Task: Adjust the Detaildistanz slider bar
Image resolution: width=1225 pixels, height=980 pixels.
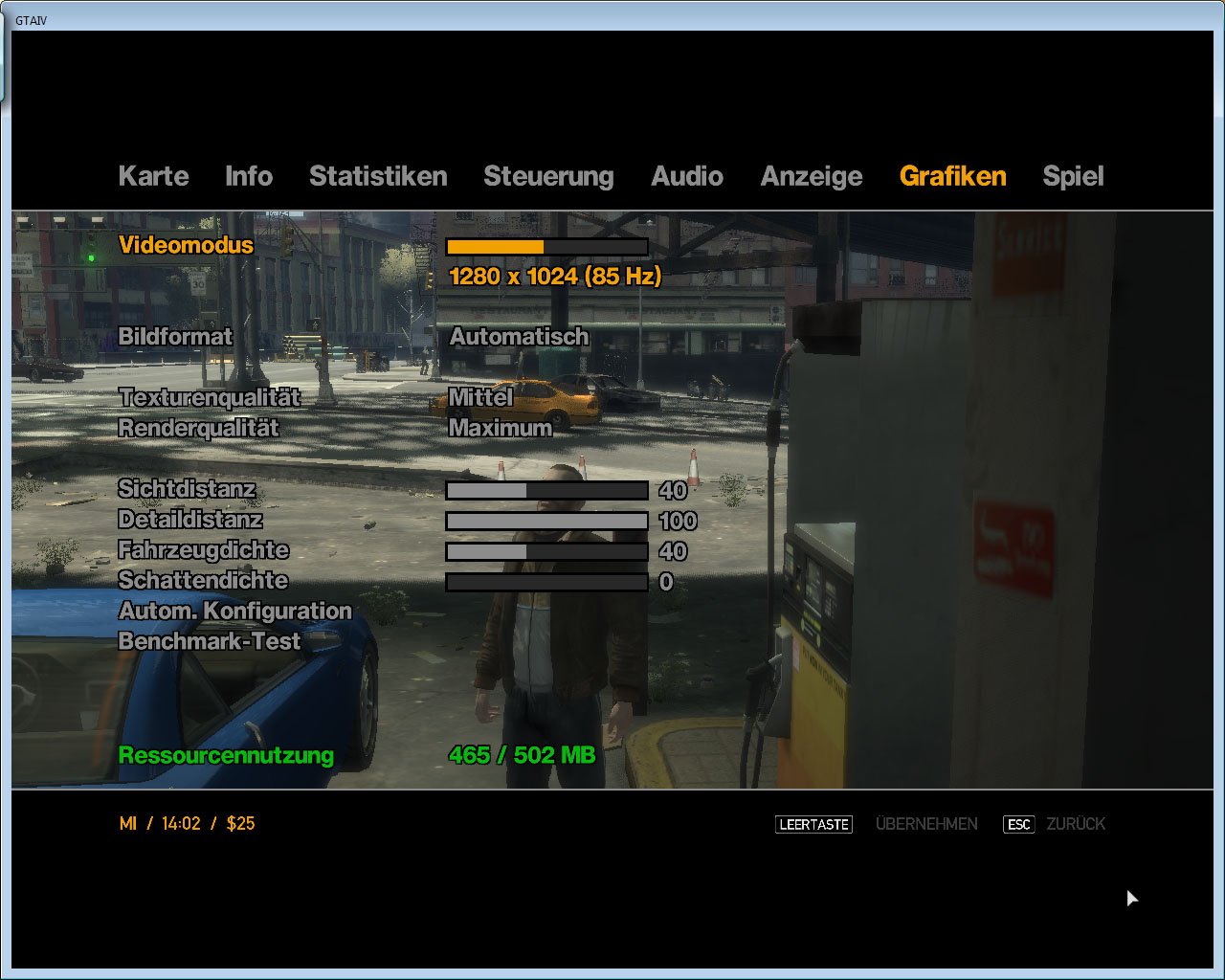Action: pos(546,522)
